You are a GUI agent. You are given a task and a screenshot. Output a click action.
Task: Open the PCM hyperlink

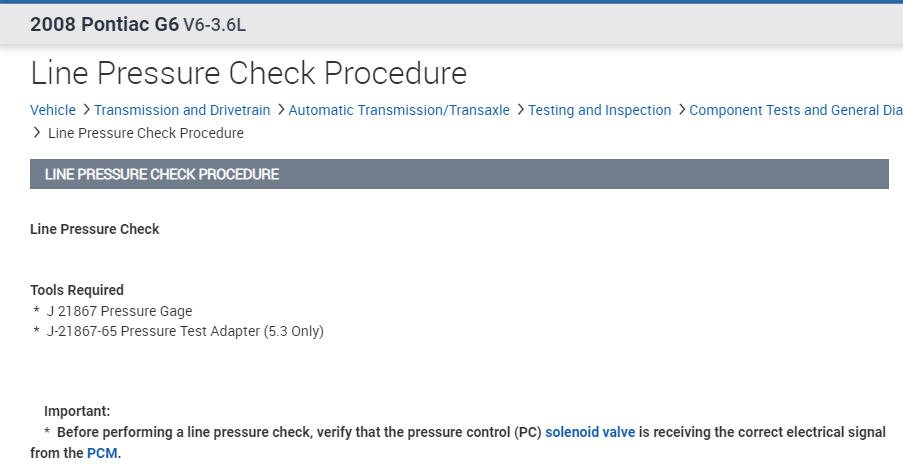click(x=102, y=453)
